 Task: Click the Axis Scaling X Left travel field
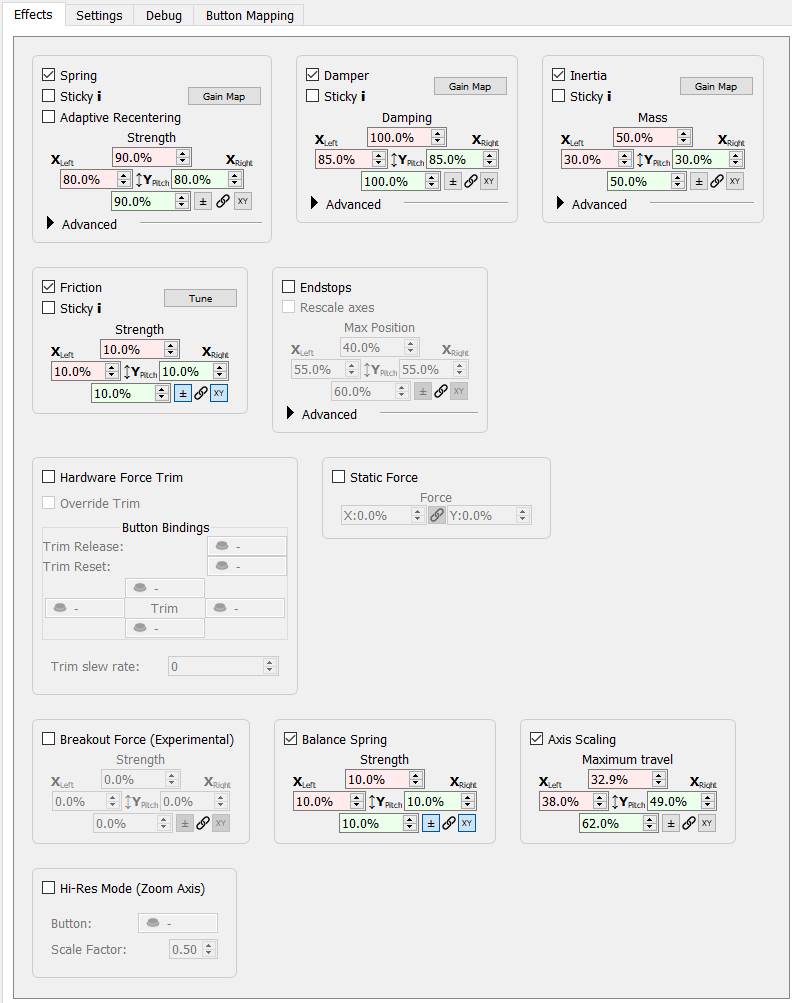pyautogui.click(x=565, y=801)
